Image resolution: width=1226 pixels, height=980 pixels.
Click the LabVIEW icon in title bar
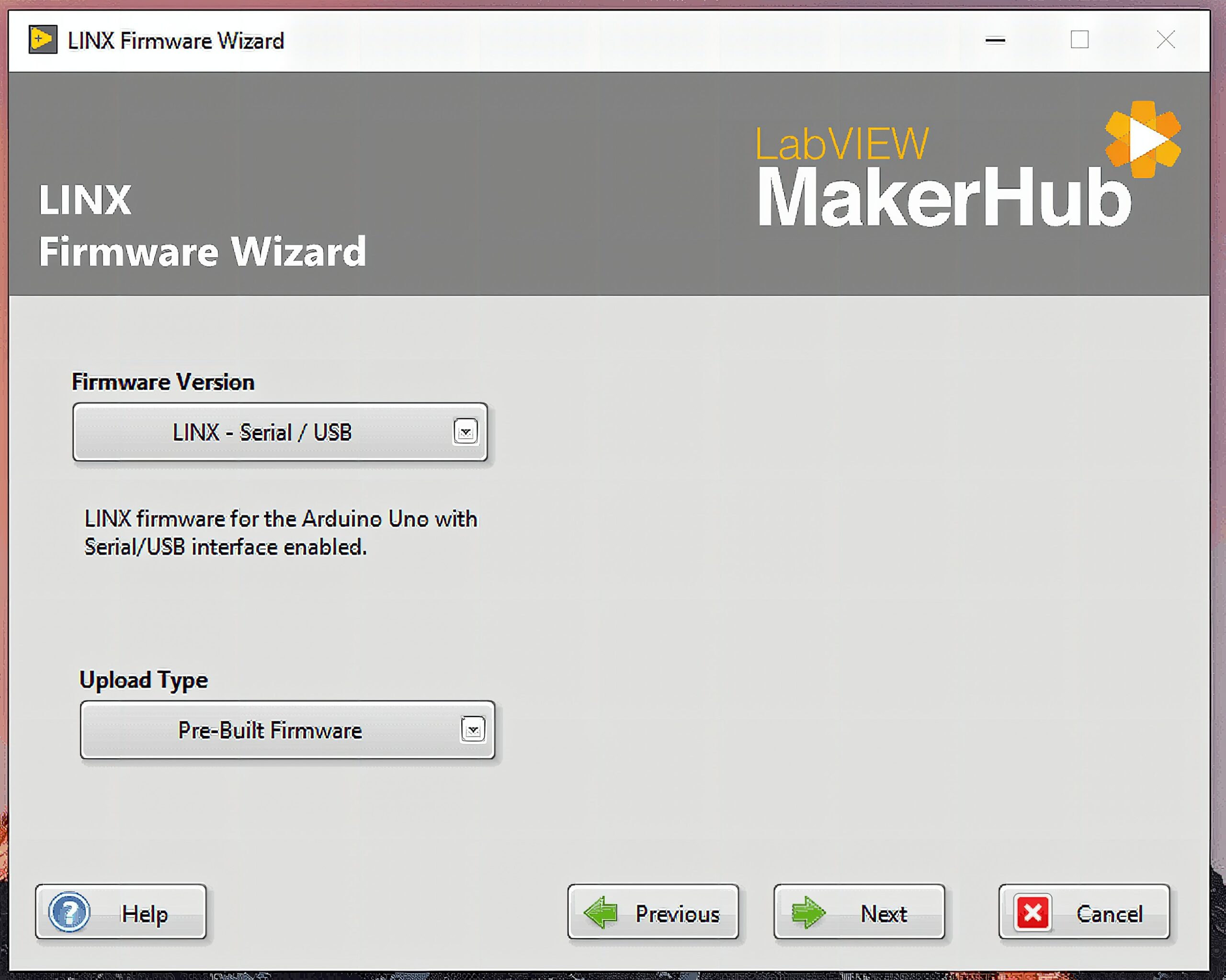click(x=43, y=40)
